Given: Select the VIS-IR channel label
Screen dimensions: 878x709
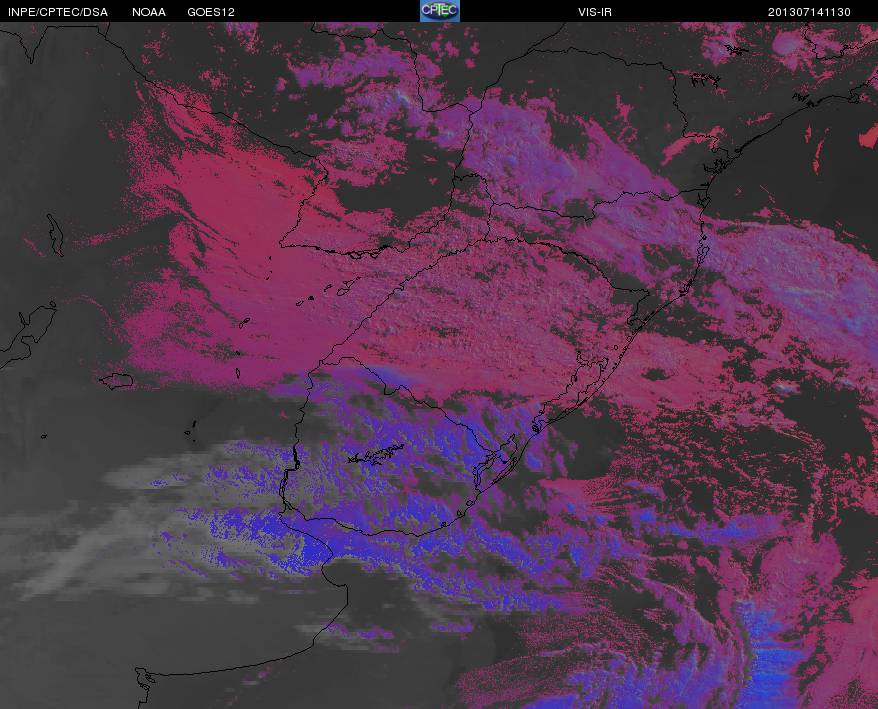Looking at the screenshot, I should (595, 12).
